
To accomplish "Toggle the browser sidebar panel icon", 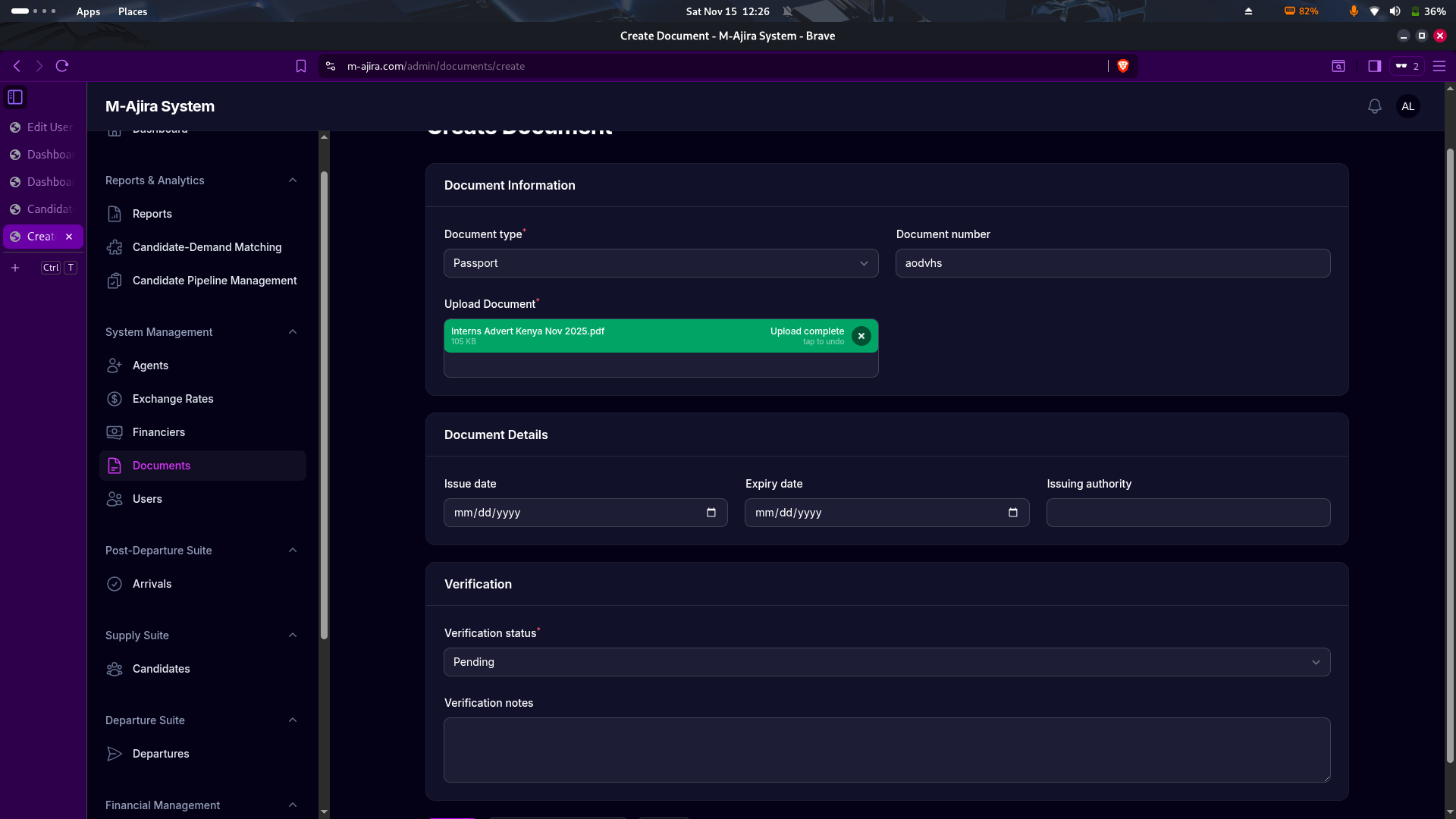I will click(1374, 66).
